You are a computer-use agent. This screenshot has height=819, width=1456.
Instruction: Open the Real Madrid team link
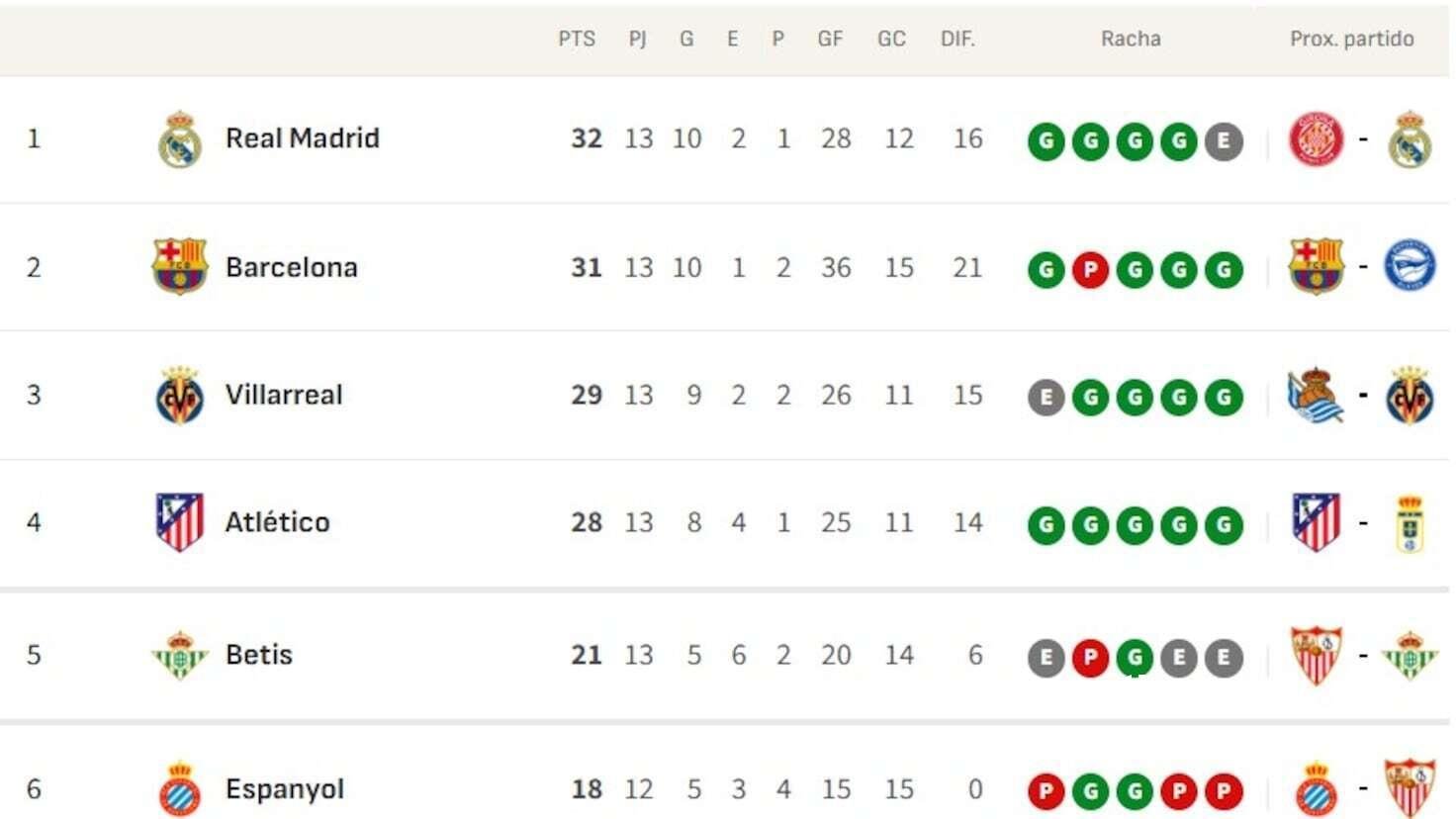[x=302, y=138]
